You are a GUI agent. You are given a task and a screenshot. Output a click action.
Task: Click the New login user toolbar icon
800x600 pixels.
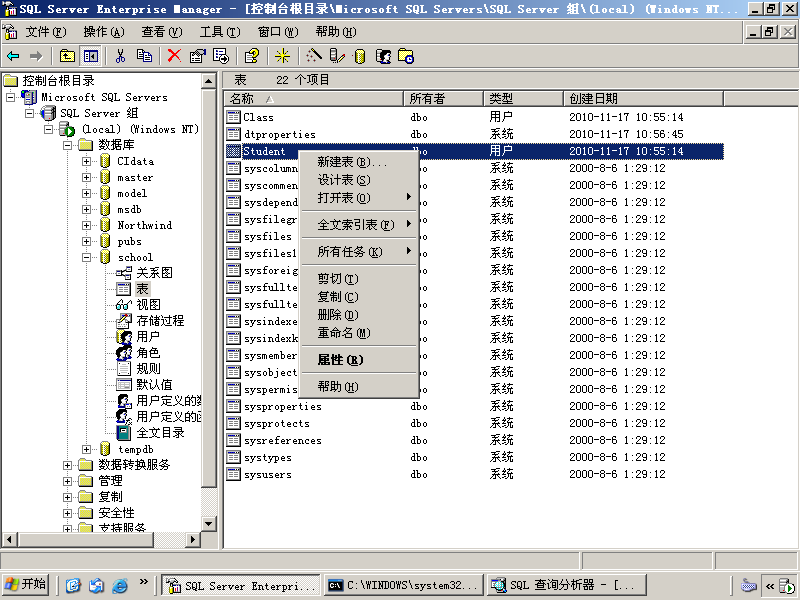point(383,56)
